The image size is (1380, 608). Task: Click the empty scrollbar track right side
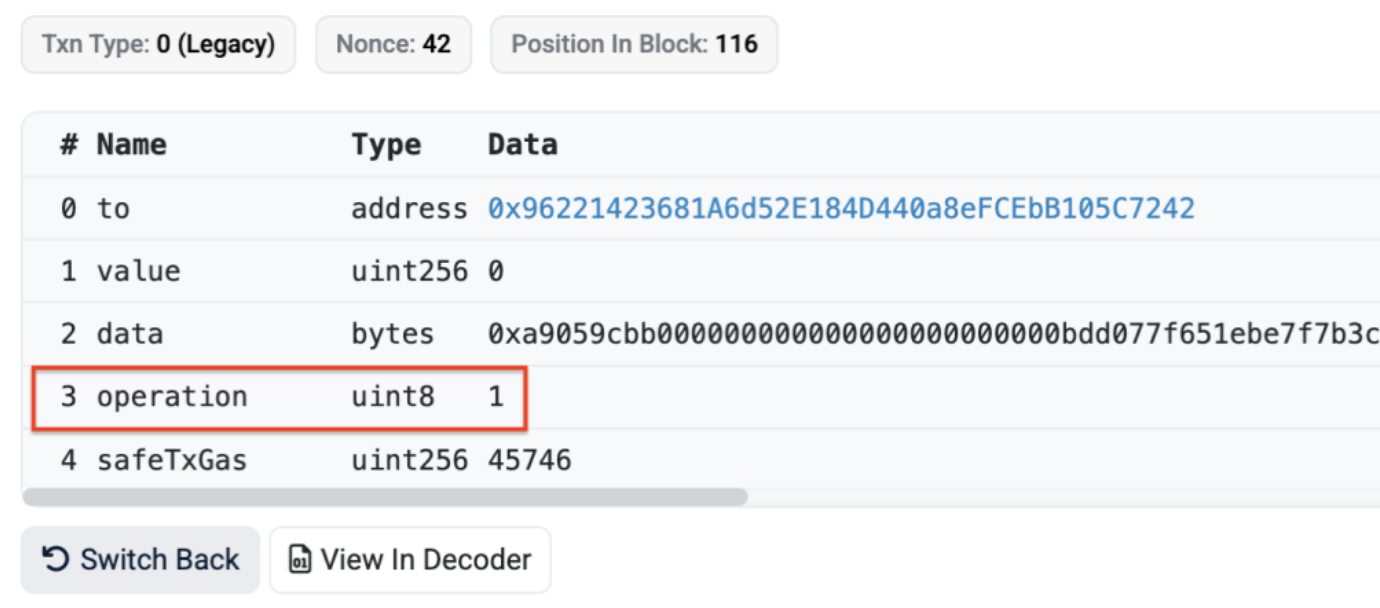1064,497
